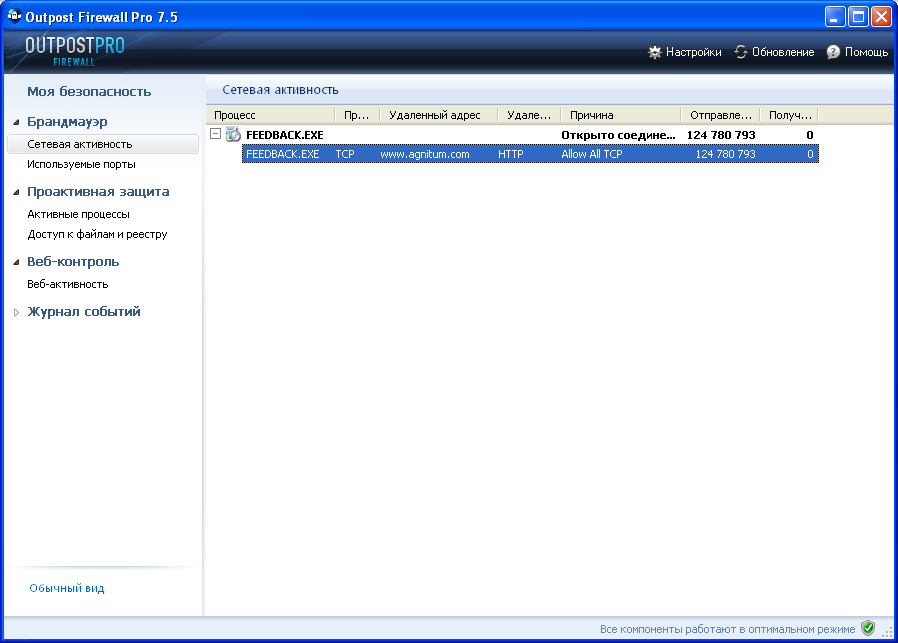Click the Журнал событий heading
Viewport: 898px width, 643px height.
coord(84,311)
